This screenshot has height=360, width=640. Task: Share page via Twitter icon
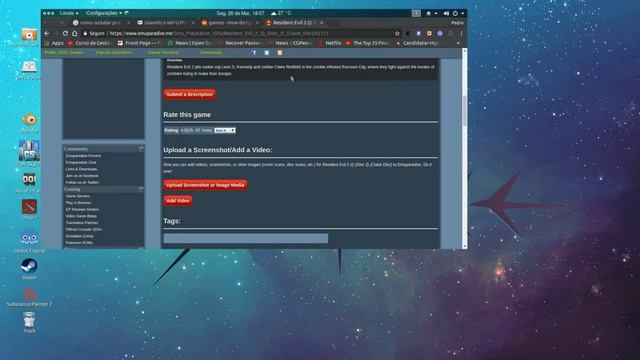tap(267, 53)
